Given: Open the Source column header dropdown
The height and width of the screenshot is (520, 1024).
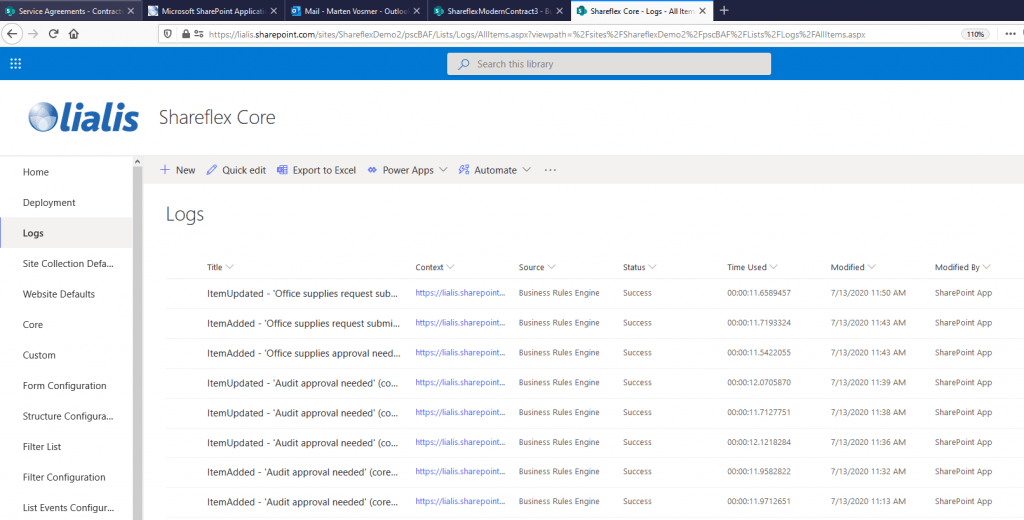Looking at the screenshot, I should 537,267.
